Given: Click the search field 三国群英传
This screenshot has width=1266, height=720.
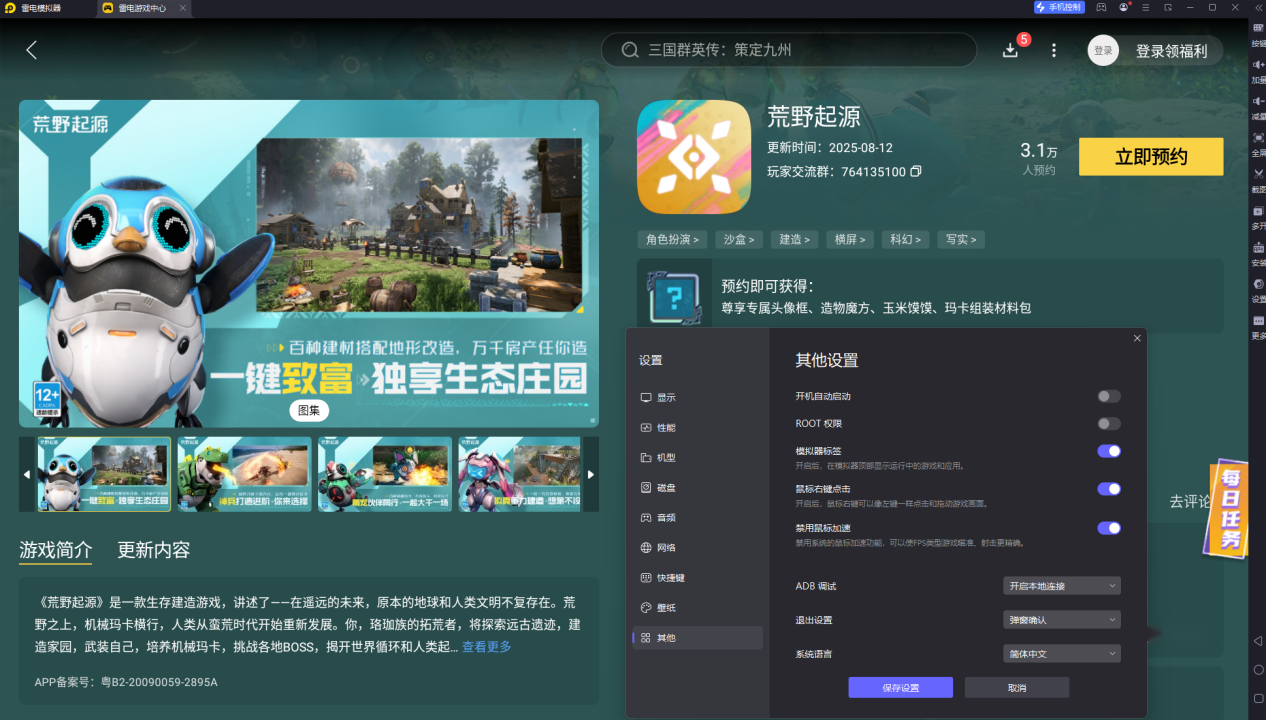Looking at the screenshot, I should (x=789, y=50).
